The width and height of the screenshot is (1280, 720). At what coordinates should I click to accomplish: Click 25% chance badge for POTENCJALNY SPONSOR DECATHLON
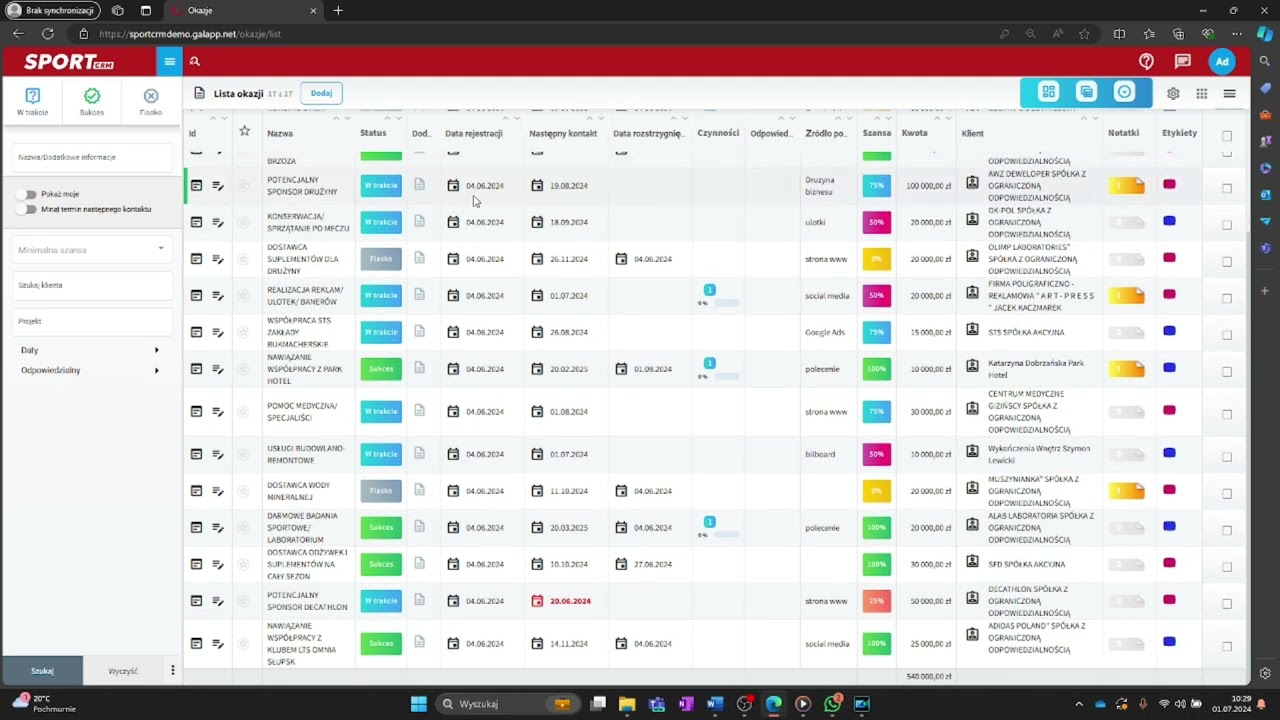coord(876,601)
